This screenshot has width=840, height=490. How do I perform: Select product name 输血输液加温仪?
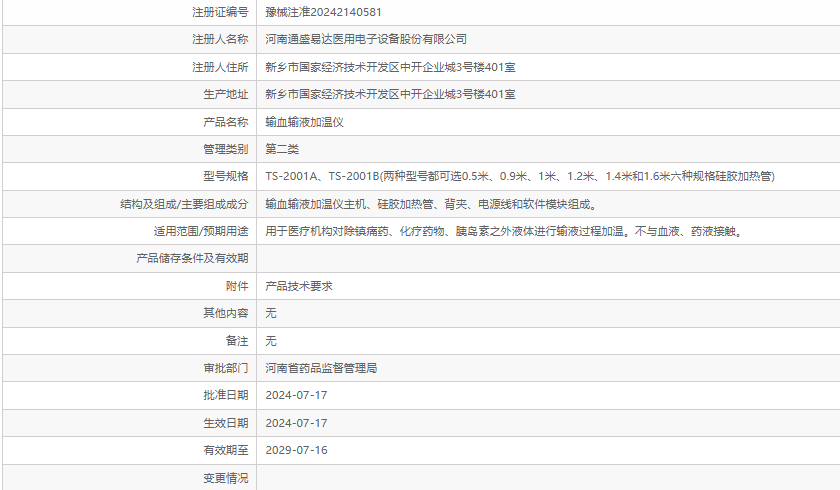[x=304, y=122]
